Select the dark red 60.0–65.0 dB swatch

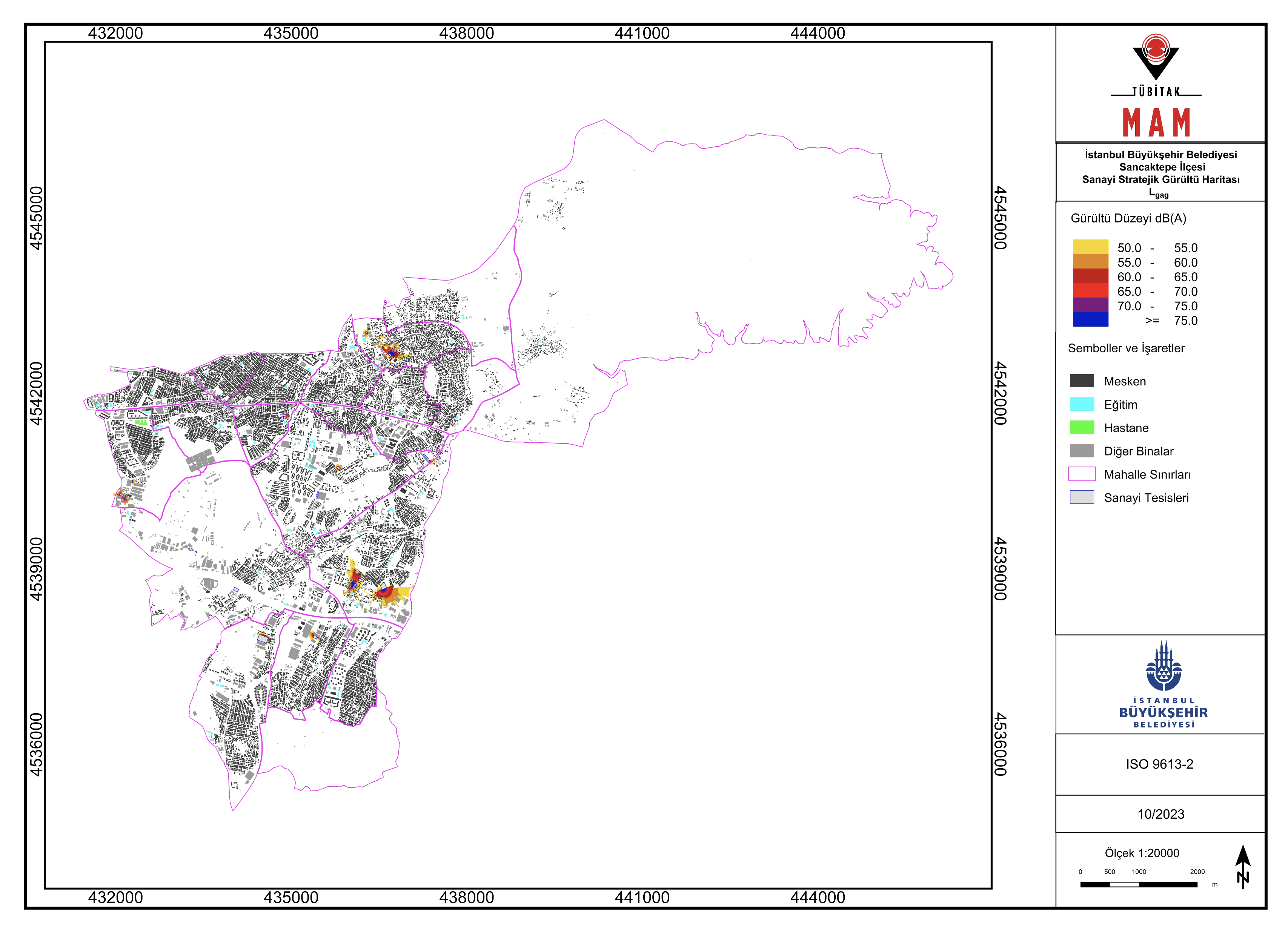(1090, 276)
